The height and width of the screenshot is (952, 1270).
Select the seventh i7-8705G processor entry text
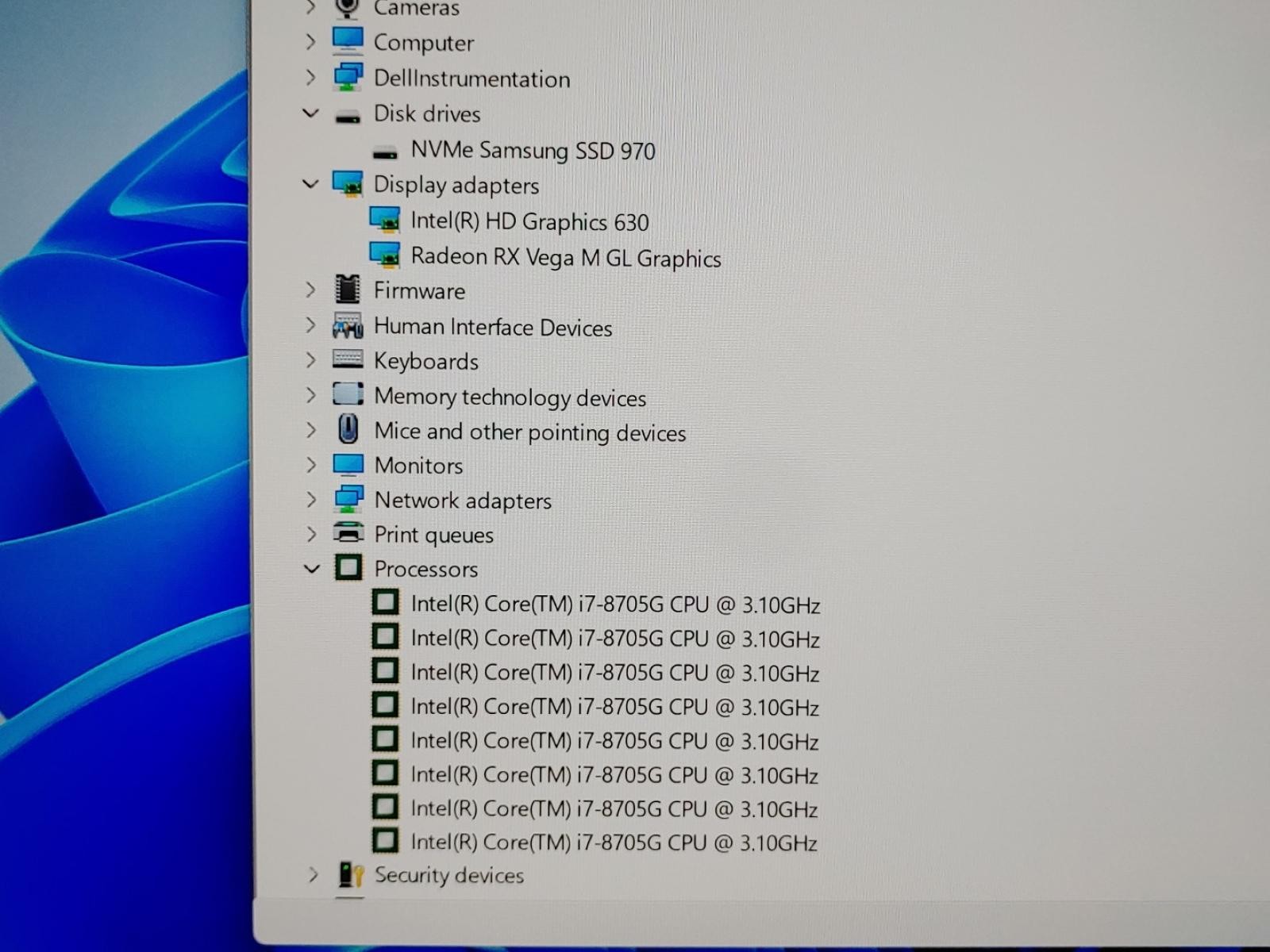pyautogui.click(x=614, y=809)
